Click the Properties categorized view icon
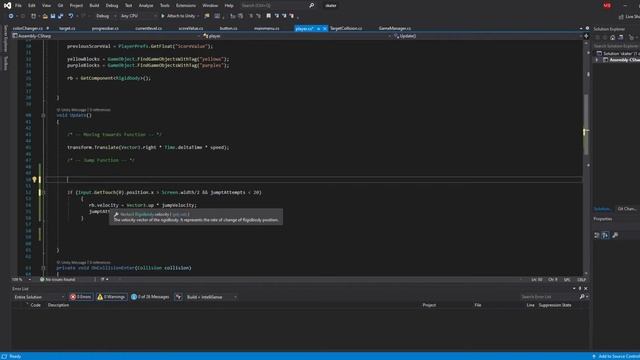Image resolution: width=640 pixels, height=360 pixels. click(x=597, y=235)
